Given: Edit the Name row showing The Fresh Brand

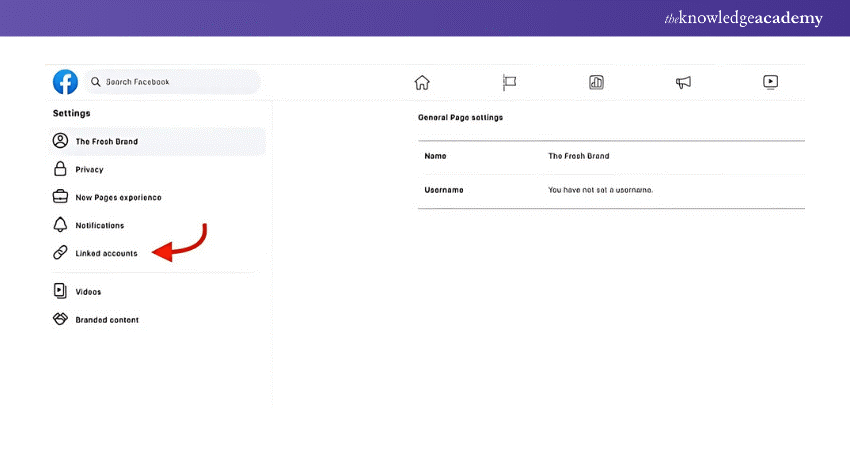Looking at the screenshot, I should click(x=610, y=156).
